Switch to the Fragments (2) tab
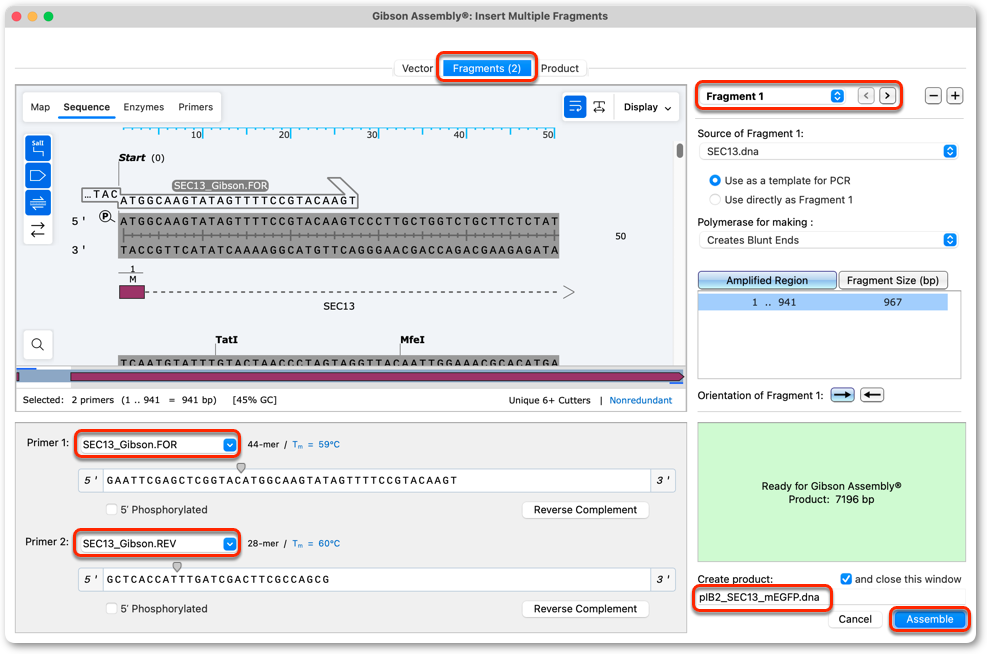 pyautogui.click(x=487, y=68)
